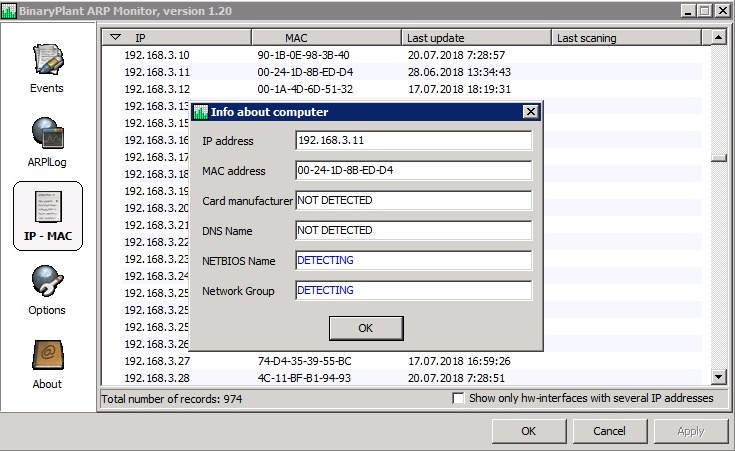Click the main window OK button
735x451 pixels.
click(x=528, y=431)
